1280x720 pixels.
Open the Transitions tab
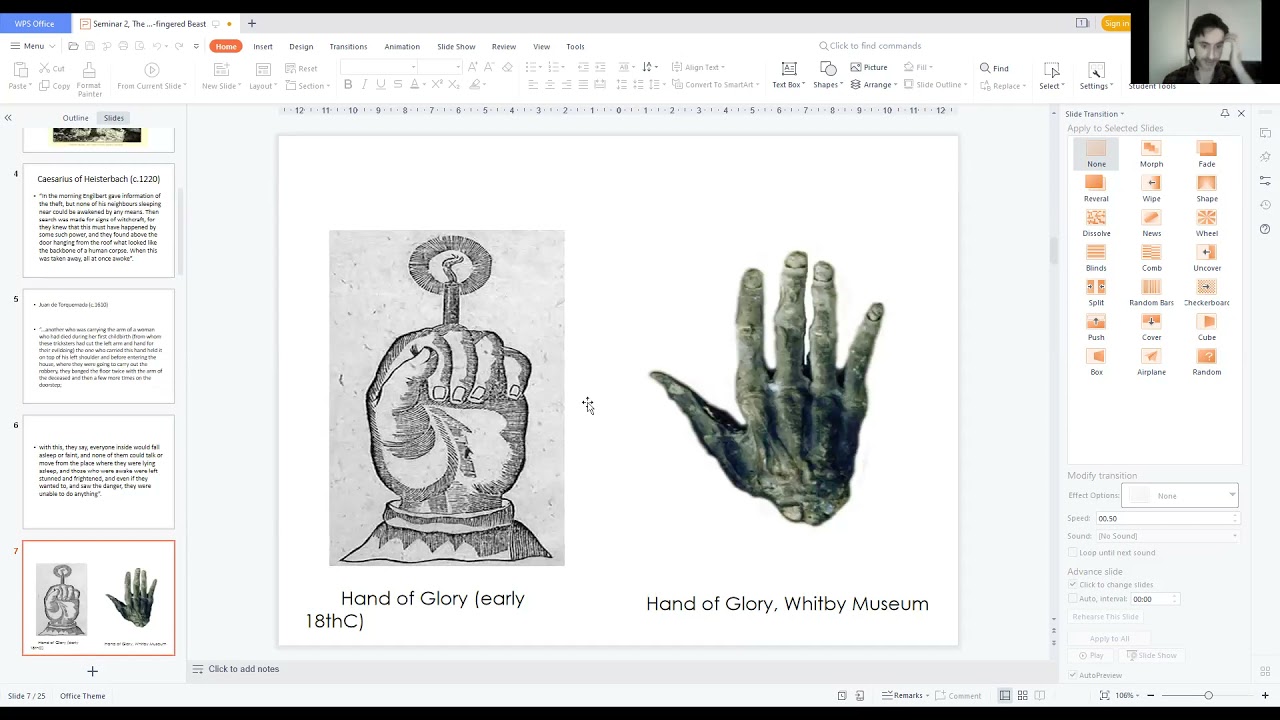(x=348, y=46)
